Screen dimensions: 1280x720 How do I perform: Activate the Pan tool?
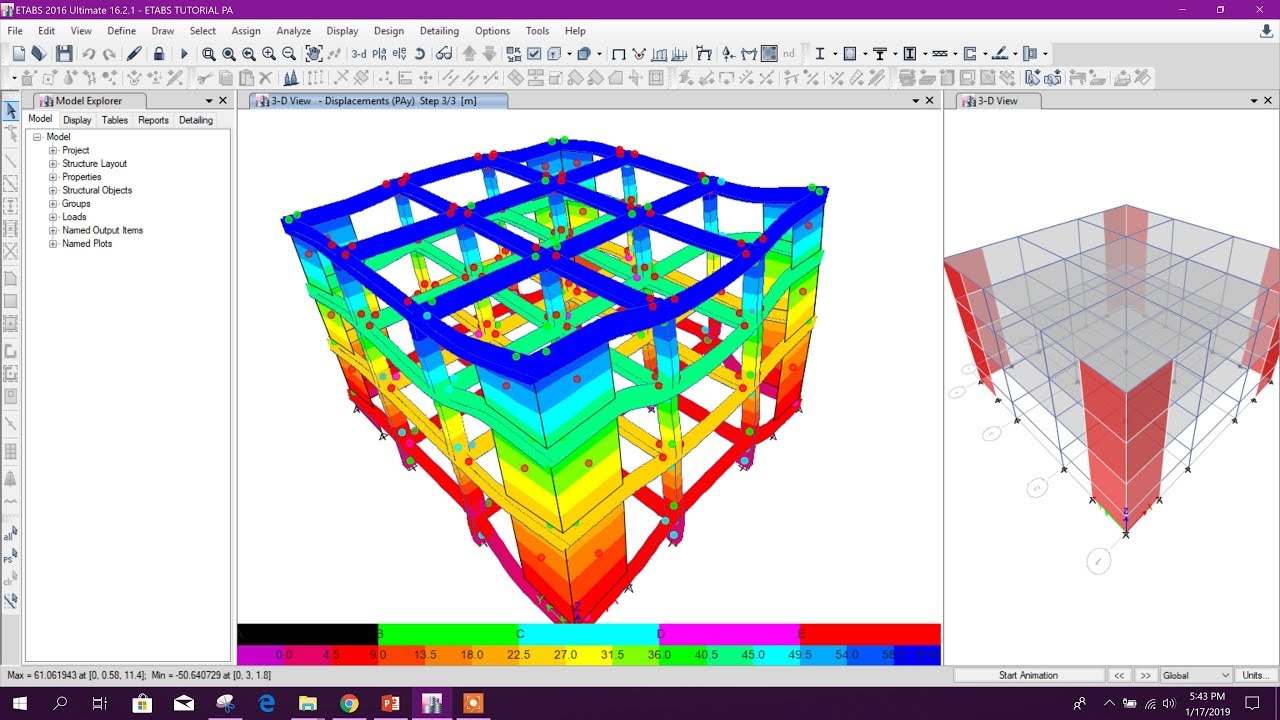coord(314,53)
